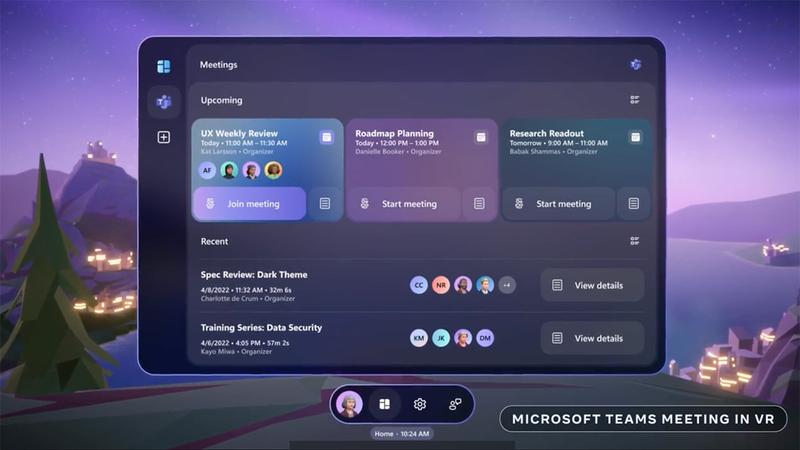Click the Roadmap Planning card title
Viewport: 800px width, 450px height.
[x=394, y=133]
